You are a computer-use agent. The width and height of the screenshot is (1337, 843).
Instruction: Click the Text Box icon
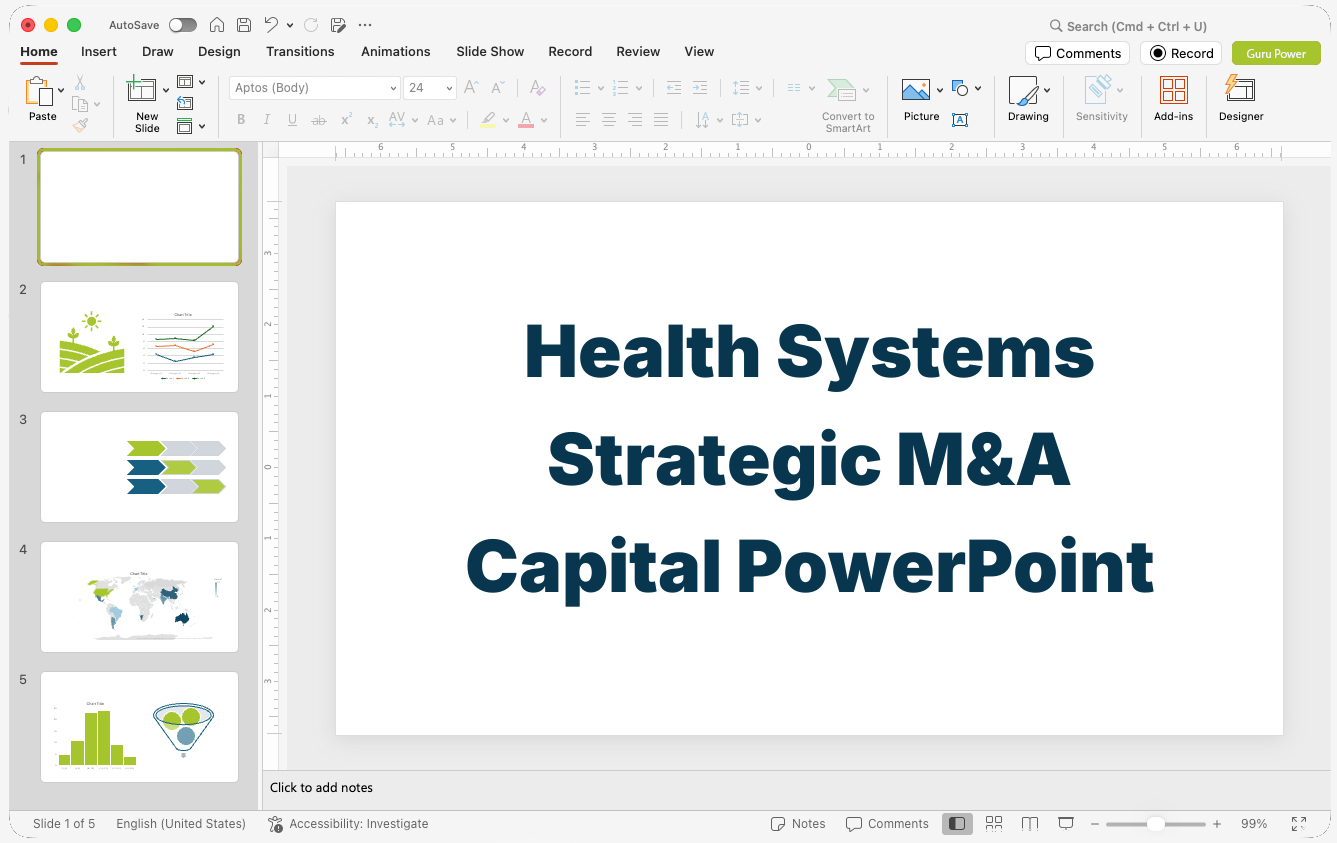pyautogui.click(x=960, y=120)
